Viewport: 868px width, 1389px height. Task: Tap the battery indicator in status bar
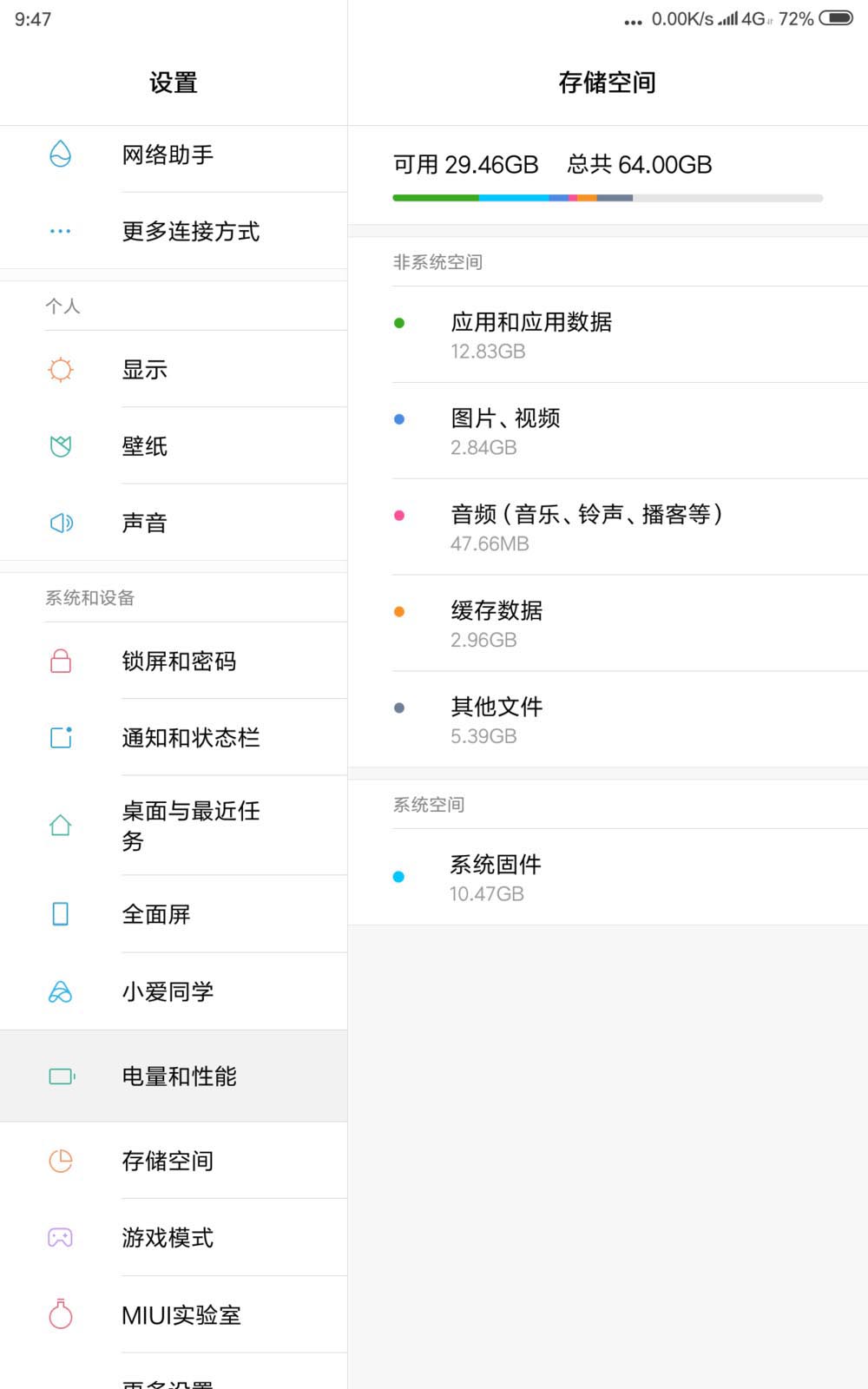[x=836, y=18]
